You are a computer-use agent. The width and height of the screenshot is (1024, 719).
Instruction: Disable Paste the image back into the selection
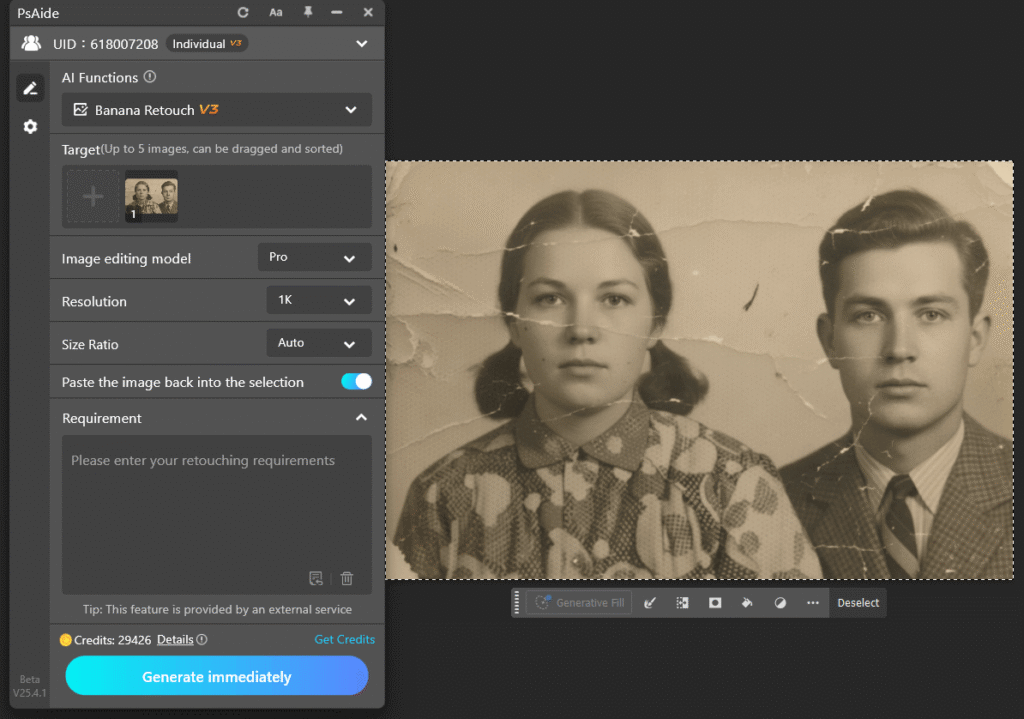click(356, 382)
